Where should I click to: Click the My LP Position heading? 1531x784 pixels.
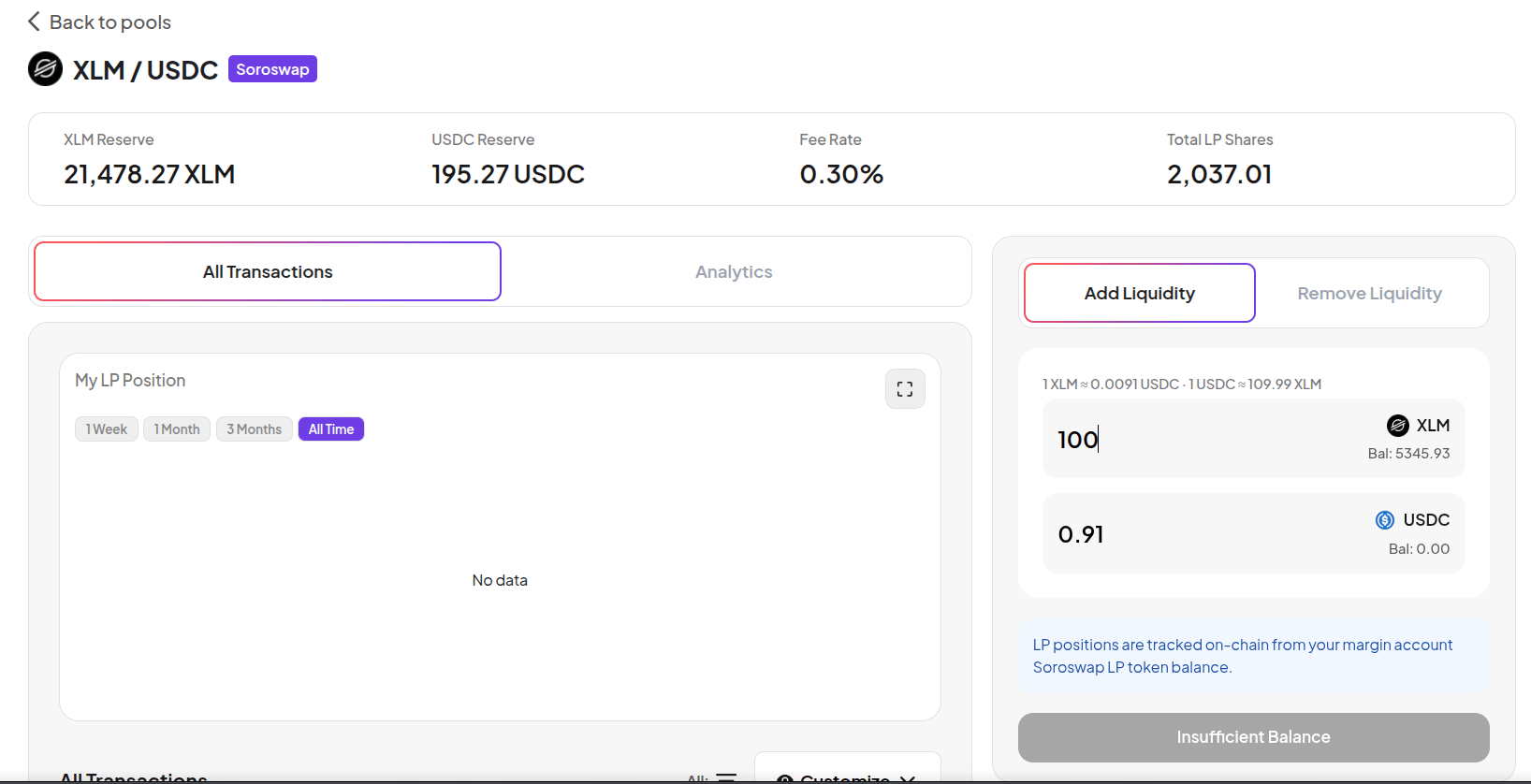[x=130, y=381]
